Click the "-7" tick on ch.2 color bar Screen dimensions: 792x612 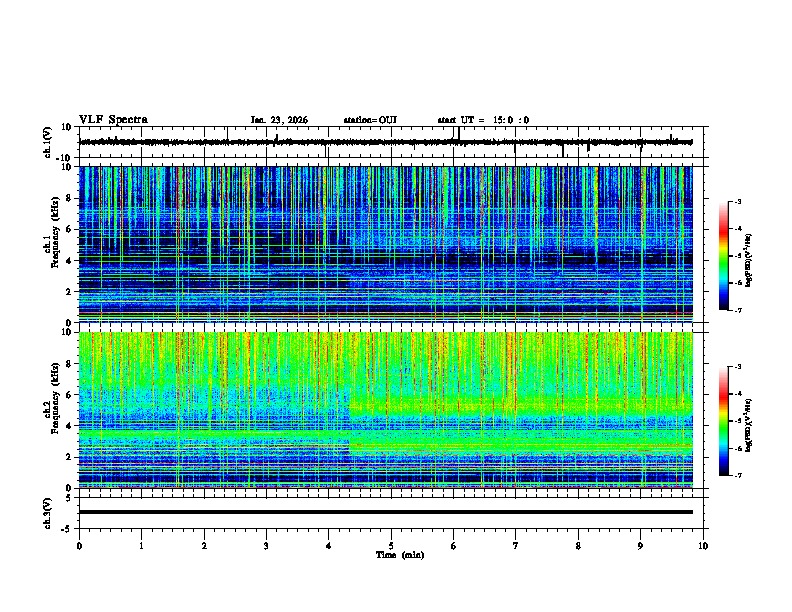737,475
